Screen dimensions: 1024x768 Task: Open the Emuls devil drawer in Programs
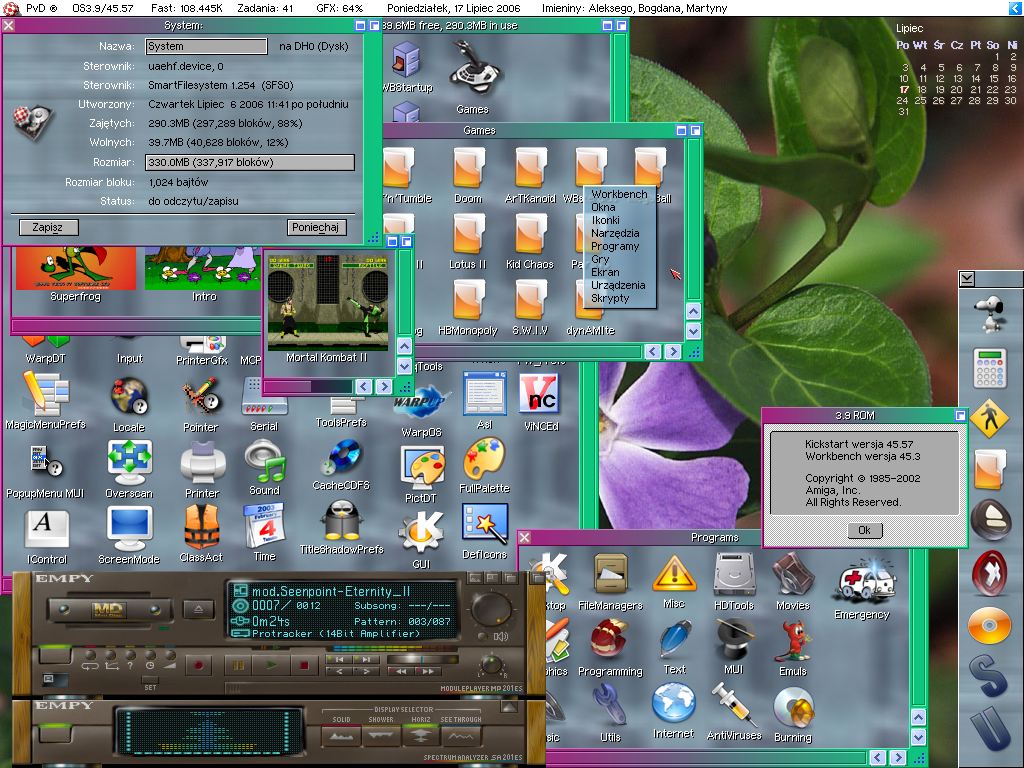(793, 641)
